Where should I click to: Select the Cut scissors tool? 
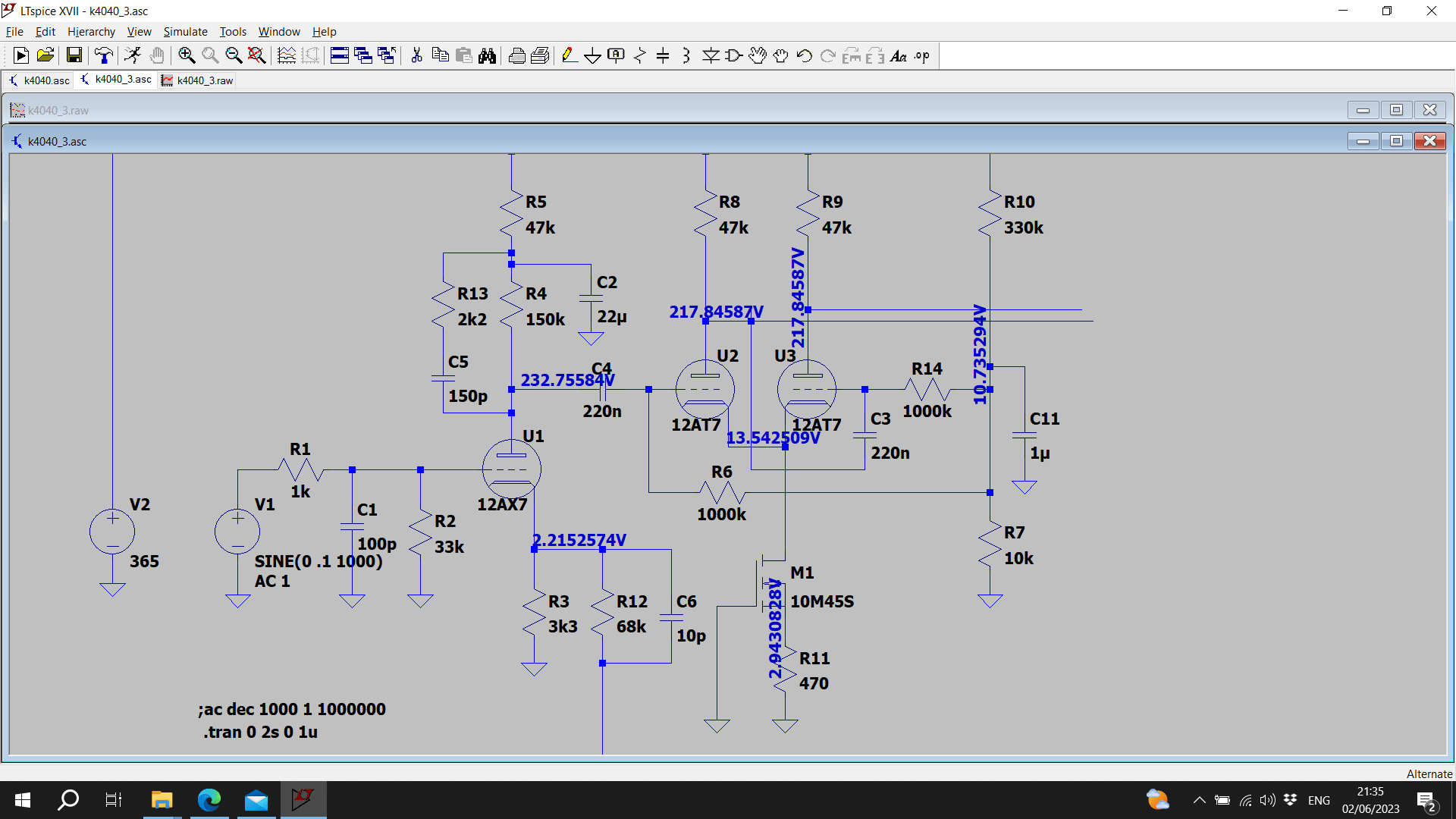[x=416, y=55]
